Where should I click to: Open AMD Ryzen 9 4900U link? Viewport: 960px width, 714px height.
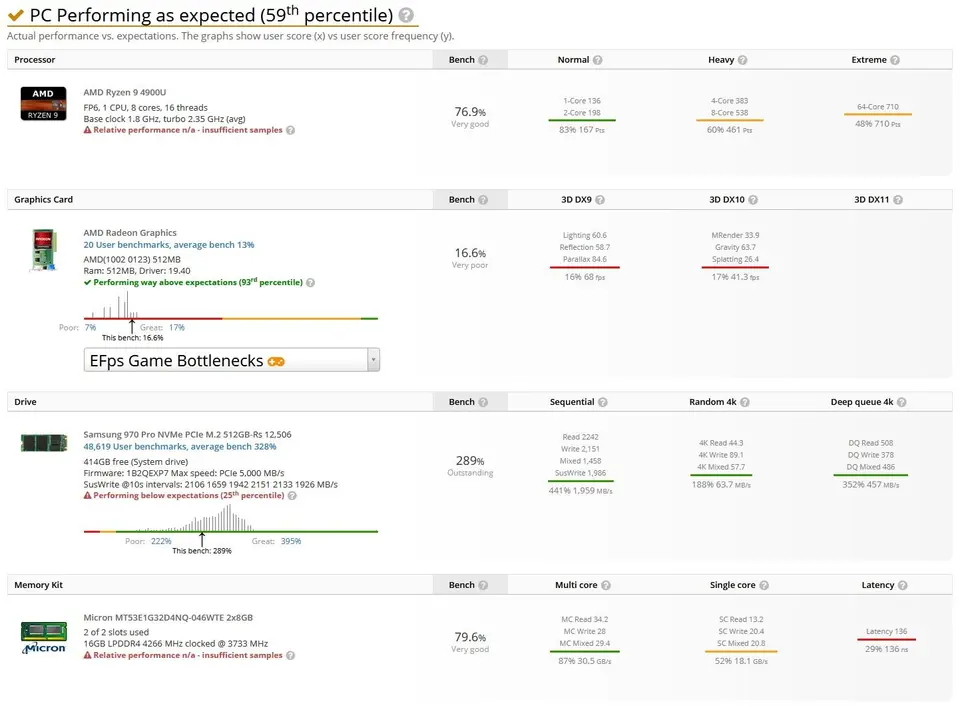(125, 93)
